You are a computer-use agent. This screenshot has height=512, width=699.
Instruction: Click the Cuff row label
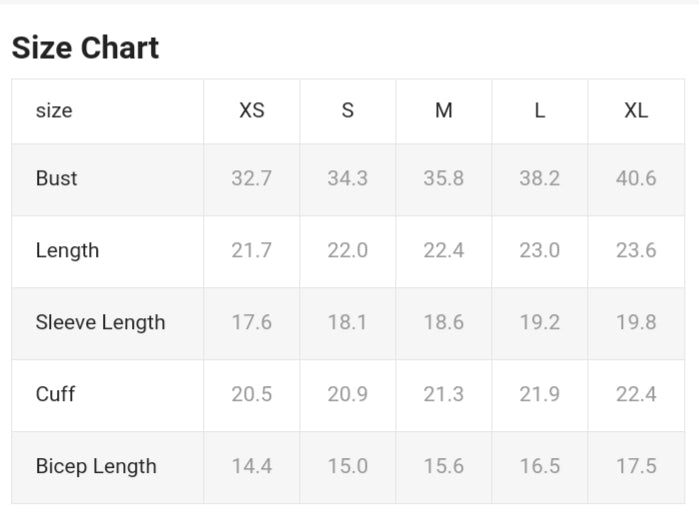click(x=55, y=394)
